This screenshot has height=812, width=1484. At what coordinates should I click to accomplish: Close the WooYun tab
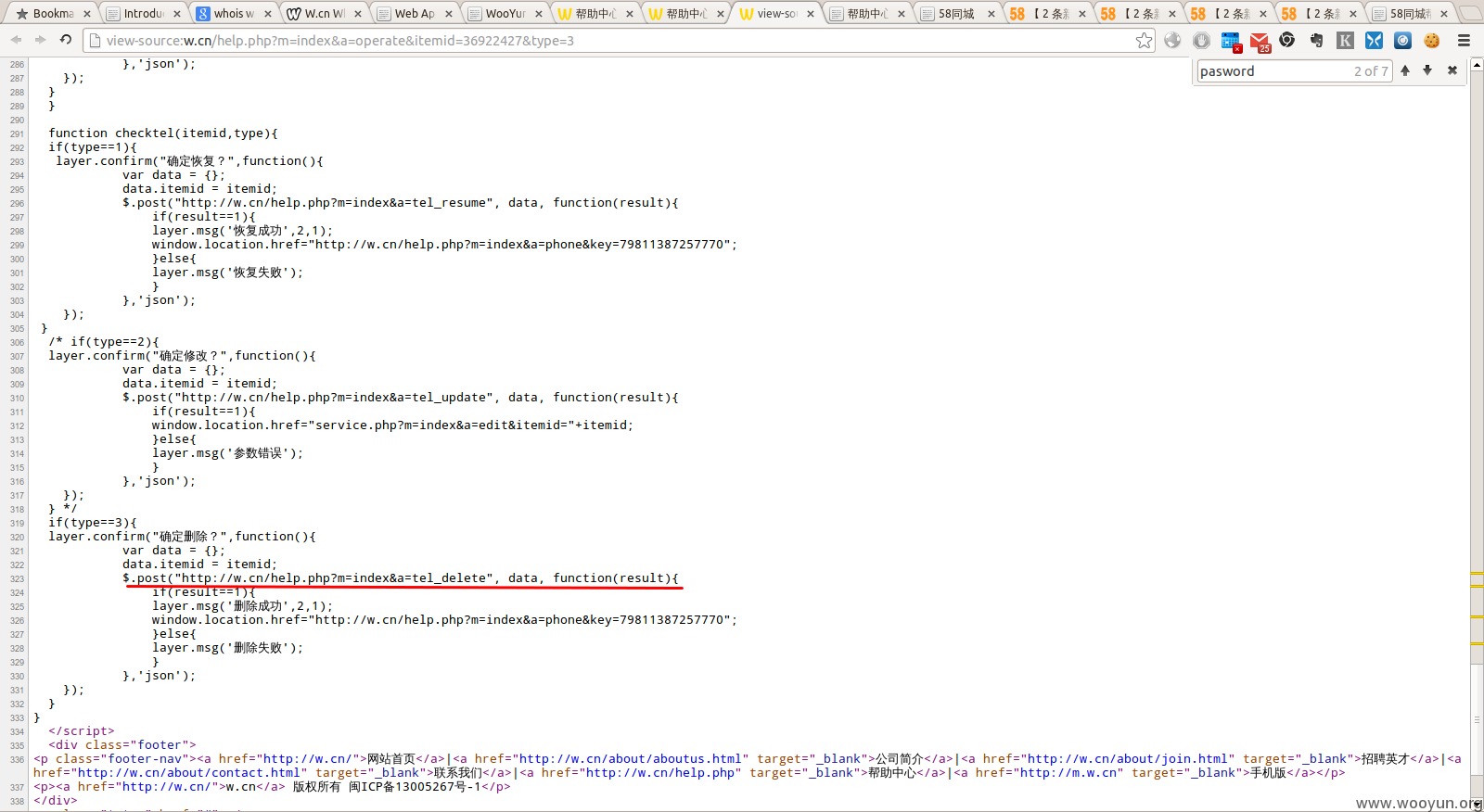[x=539, y=14]
